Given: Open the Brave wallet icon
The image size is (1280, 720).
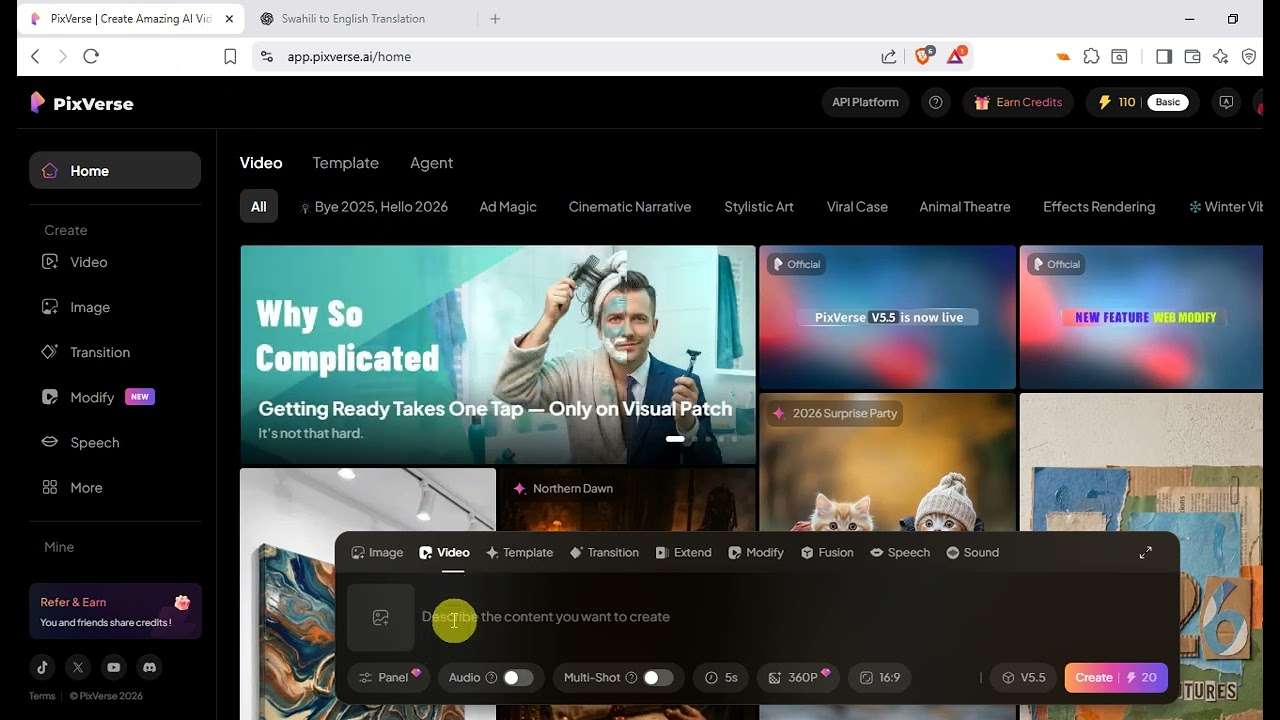Looking at the screenshot, I should click(x=1192, y=57).
